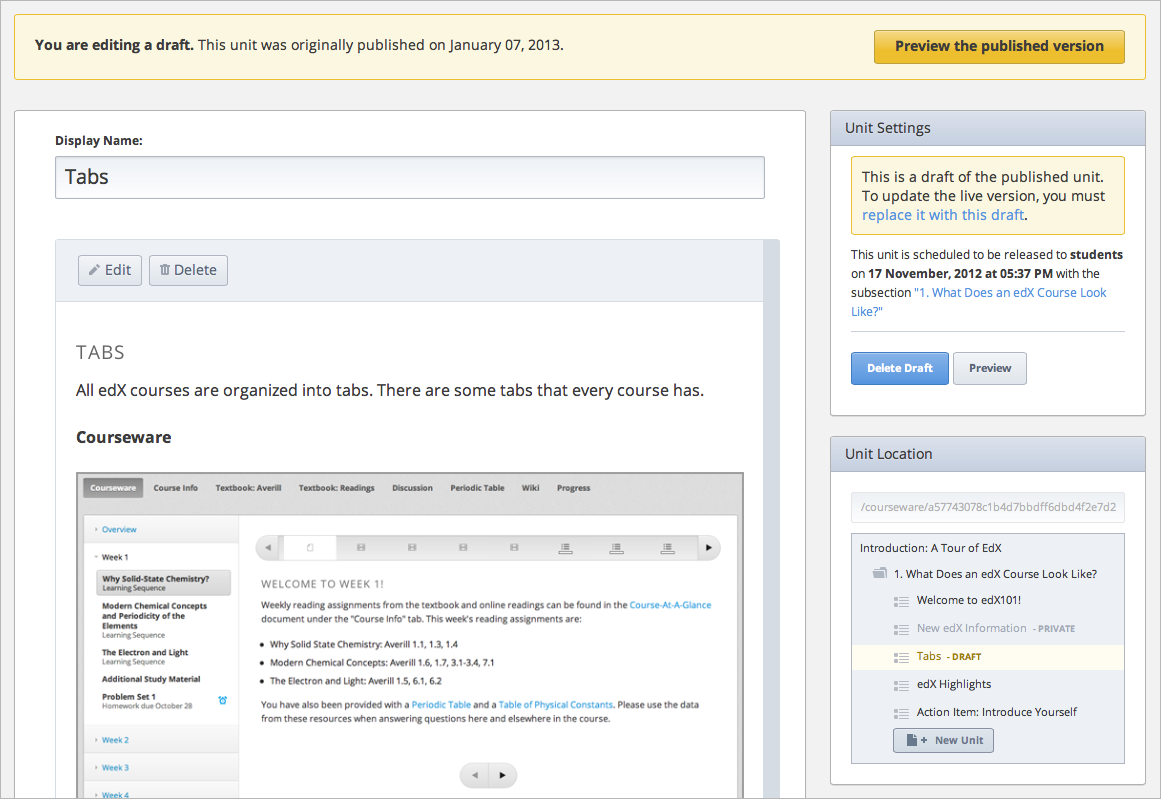Click the list icon beside Welcome to edX101!
Screen dimensions: 1161x799
(900, 601)
